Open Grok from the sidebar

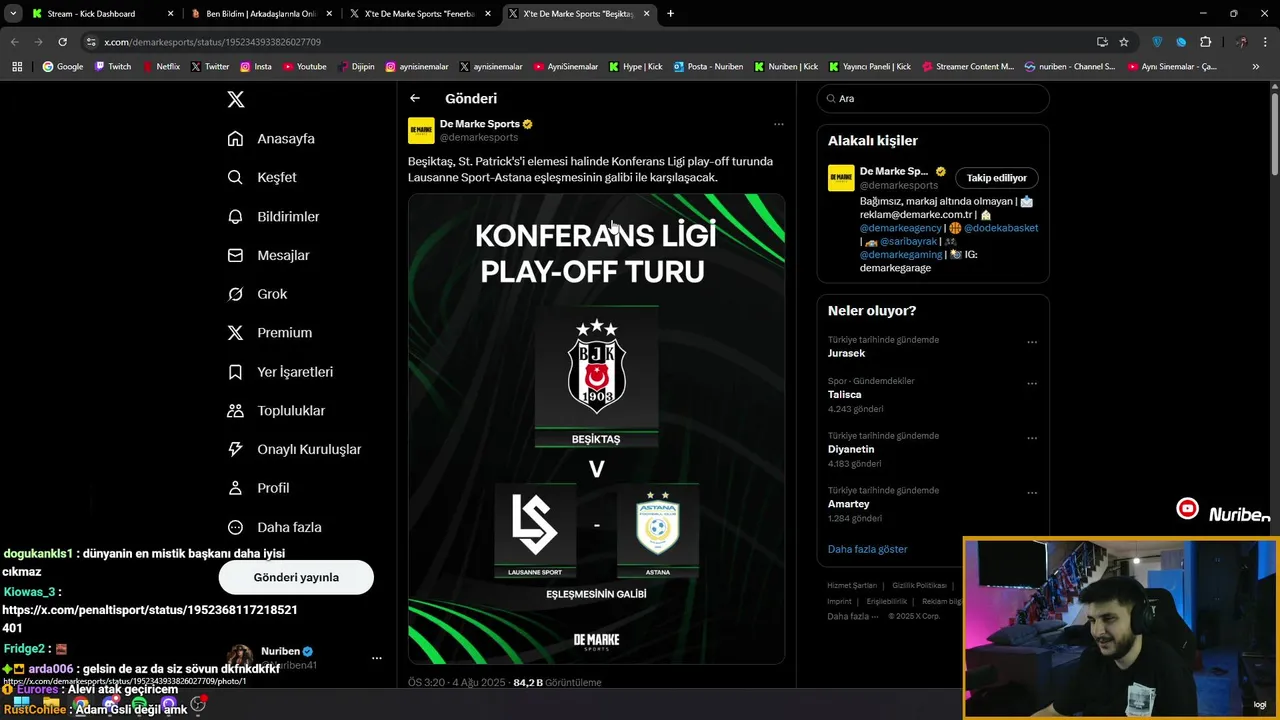[x=258, y=294]
